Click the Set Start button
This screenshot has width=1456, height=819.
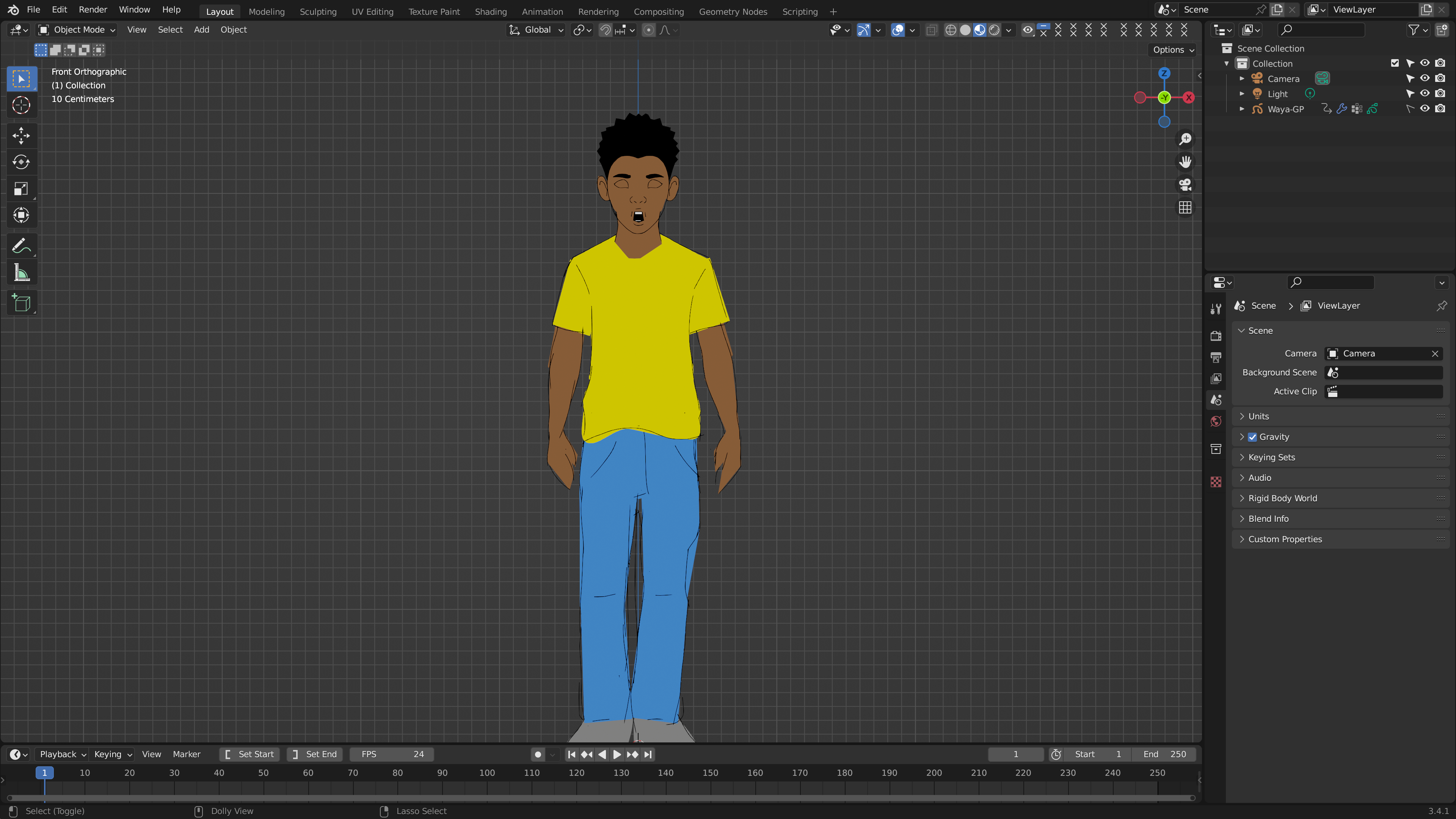(249, 754)
